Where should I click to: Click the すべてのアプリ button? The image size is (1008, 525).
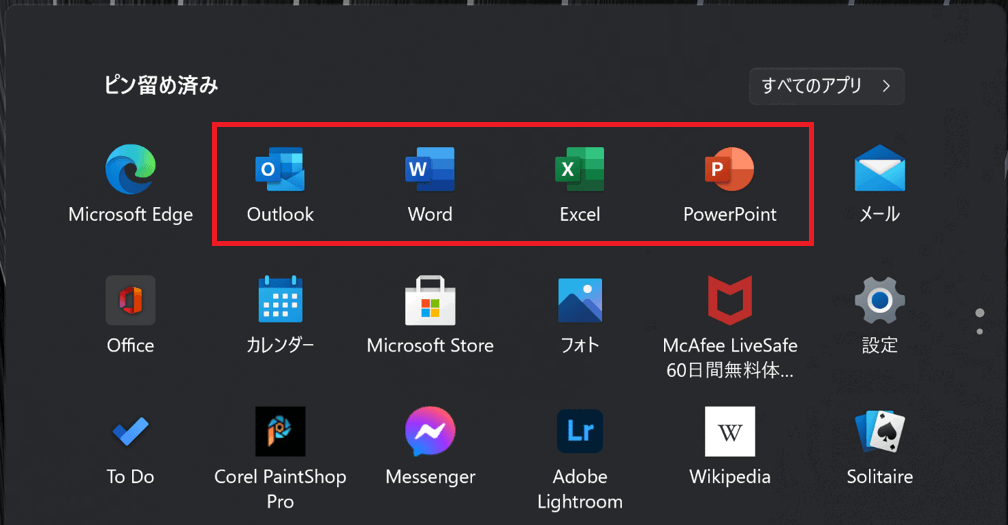pos(827,86)
